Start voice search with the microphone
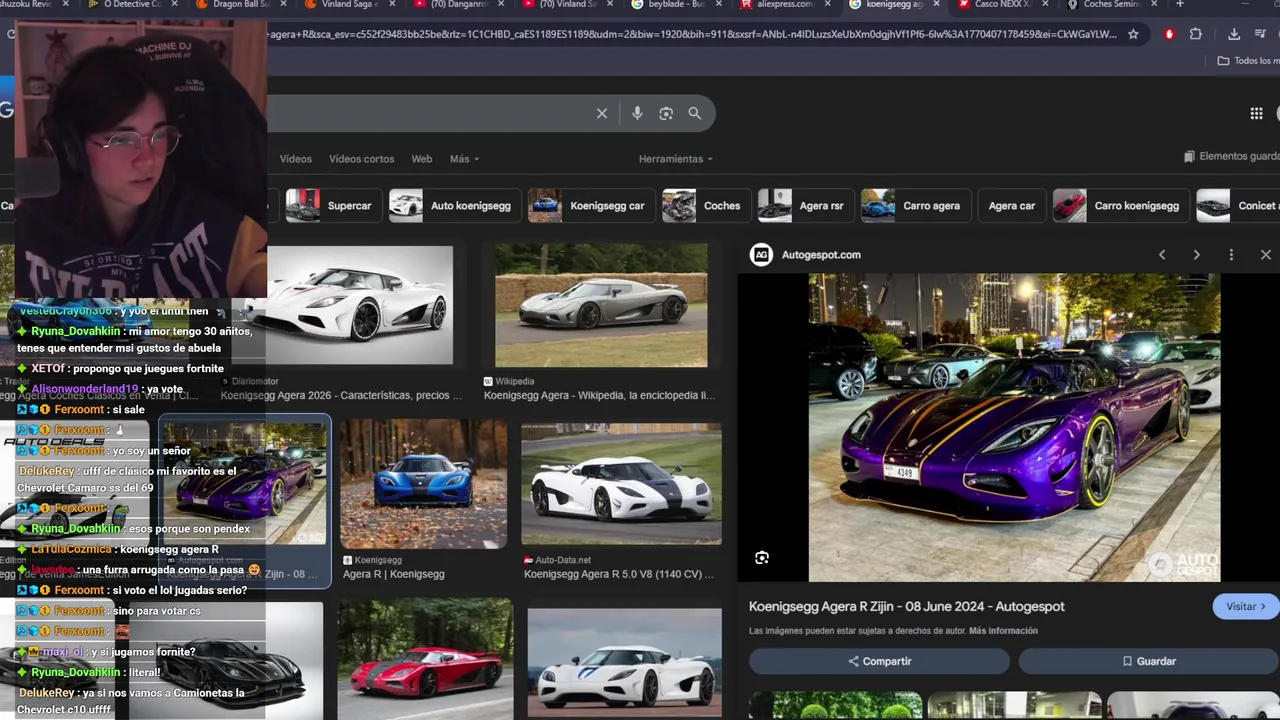1280x720 pixels. click(x=637, y=113)
